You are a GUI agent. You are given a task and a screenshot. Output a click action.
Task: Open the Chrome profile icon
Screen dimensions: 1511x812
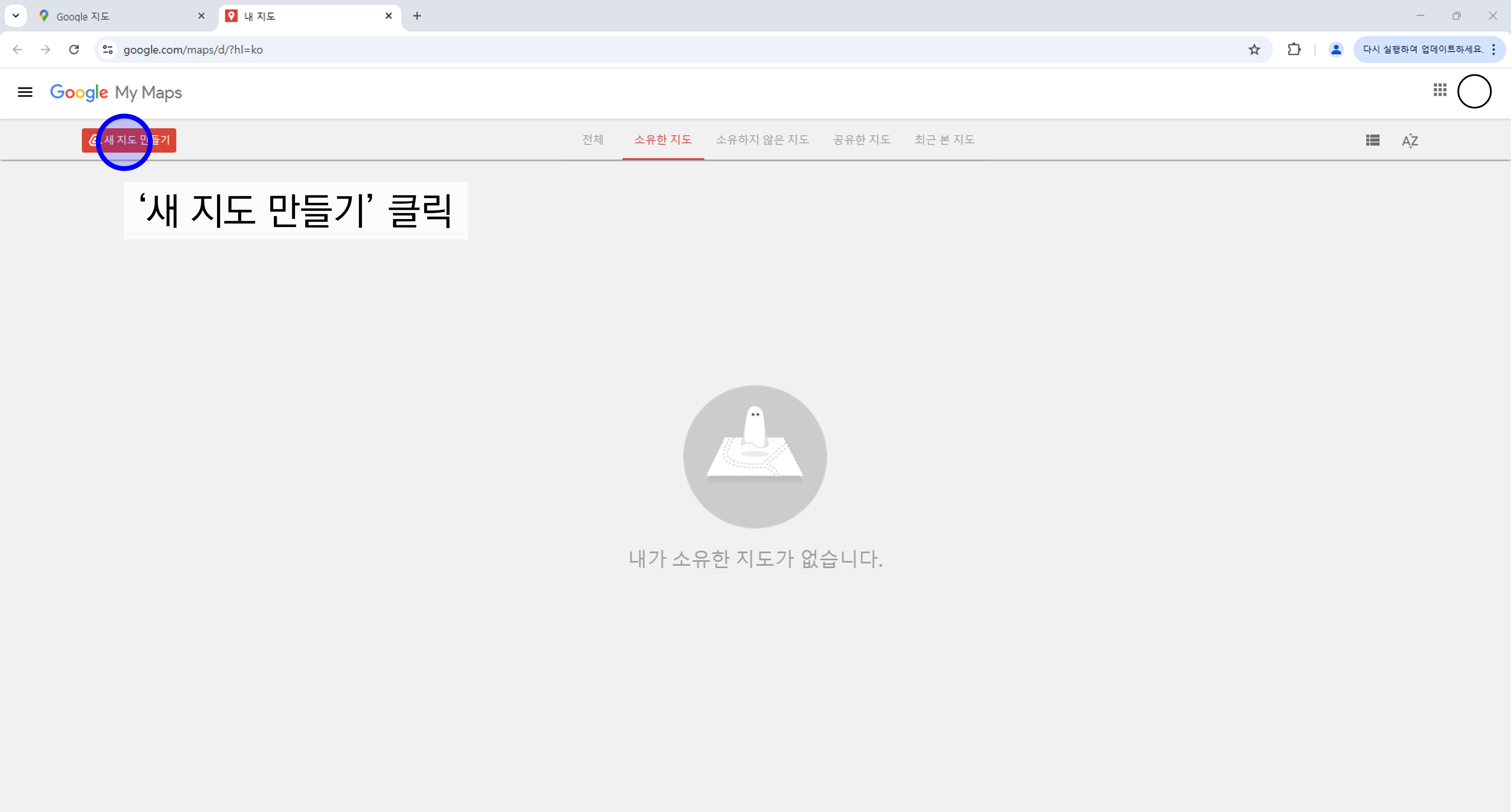coord(1336,50)
